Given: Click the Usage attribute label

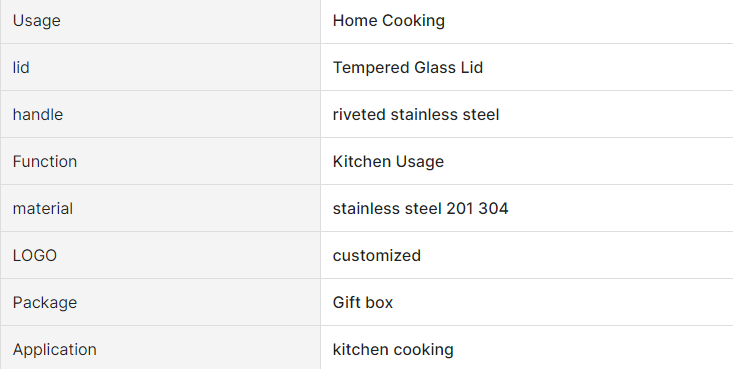Looking at the screenshot, I should [x=36, y=21].
